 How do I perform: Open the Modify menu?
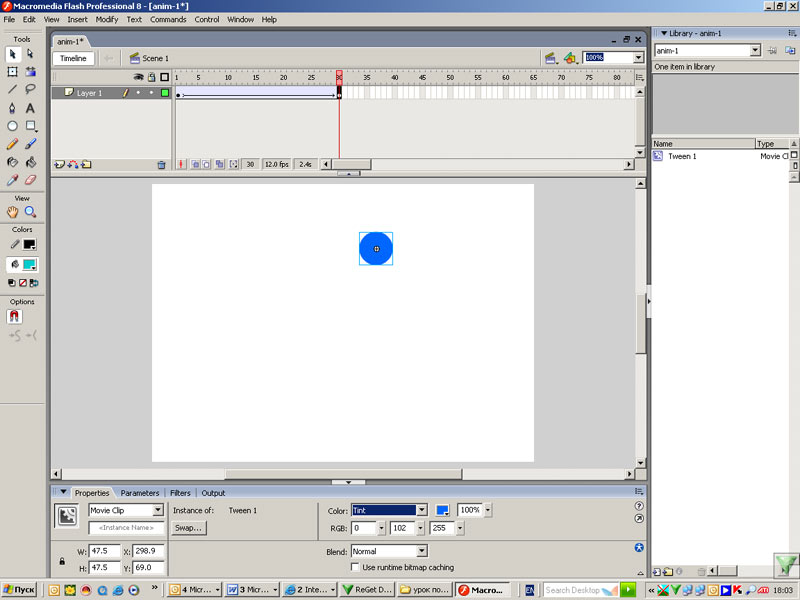107,19
